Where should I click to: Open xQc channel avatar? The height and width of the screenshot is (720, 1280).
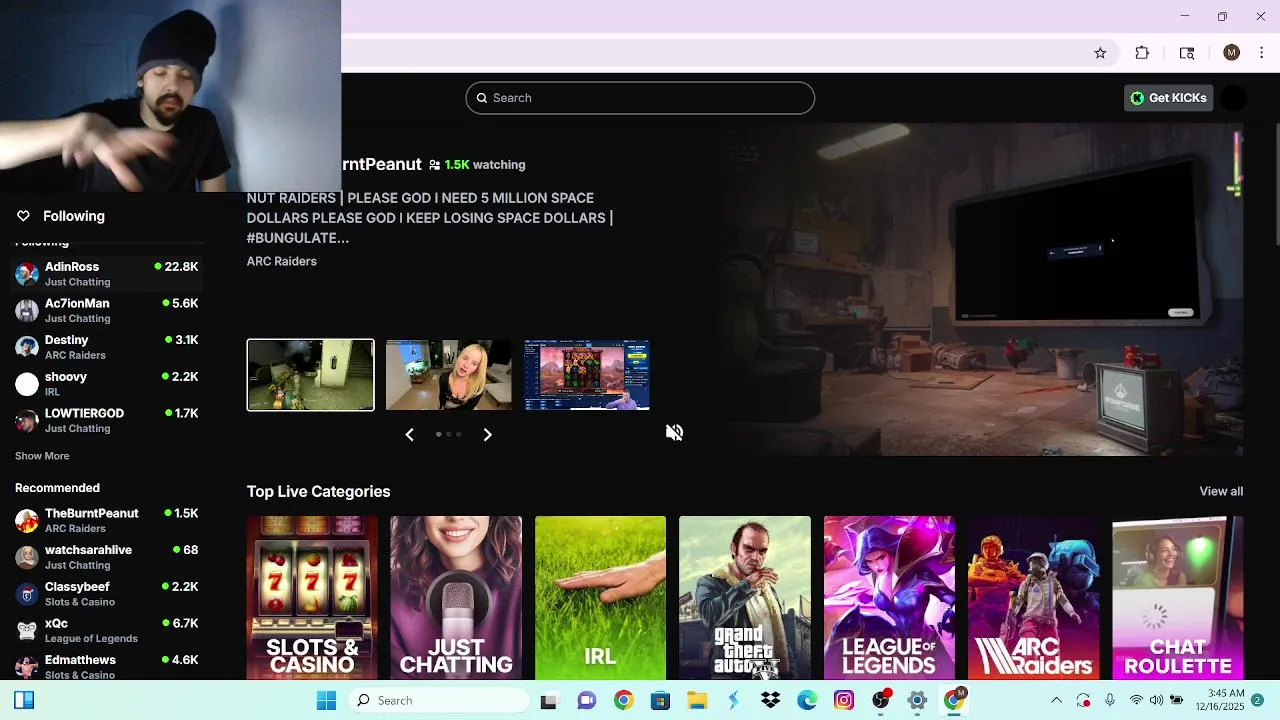coord(27,630)
